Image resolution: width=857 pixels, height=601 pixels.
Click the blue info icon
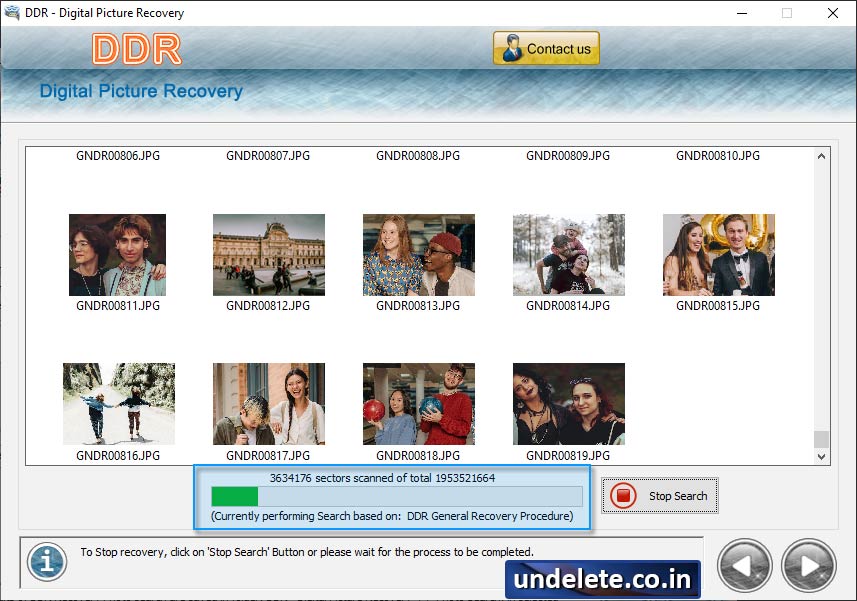click(x=46, y=560)
